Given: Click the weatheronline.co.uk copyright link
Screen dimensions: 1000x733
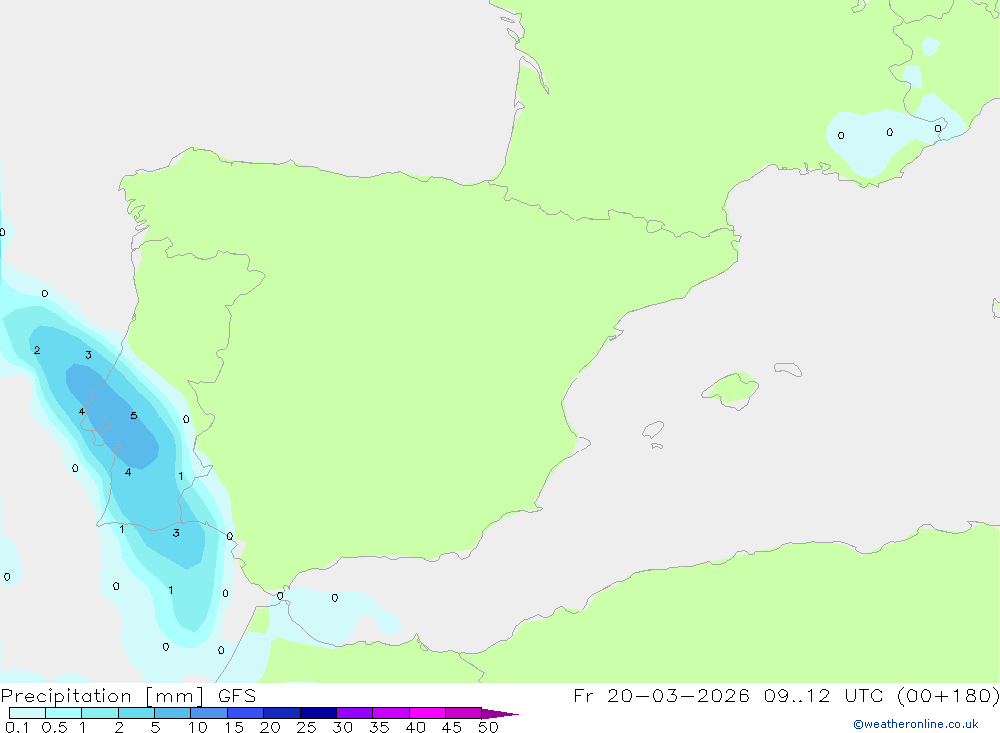Looking at the screenshot, I should coord(915,724).
